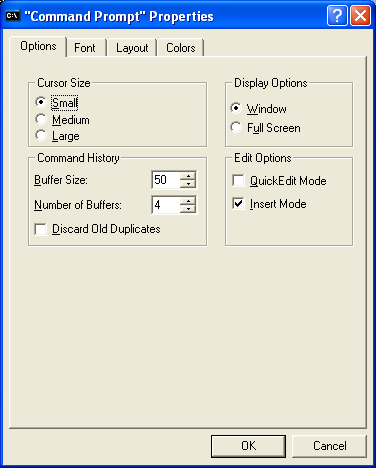Open the Colors tab
This screenshot has height=468, width=376.
click(181, 48)
